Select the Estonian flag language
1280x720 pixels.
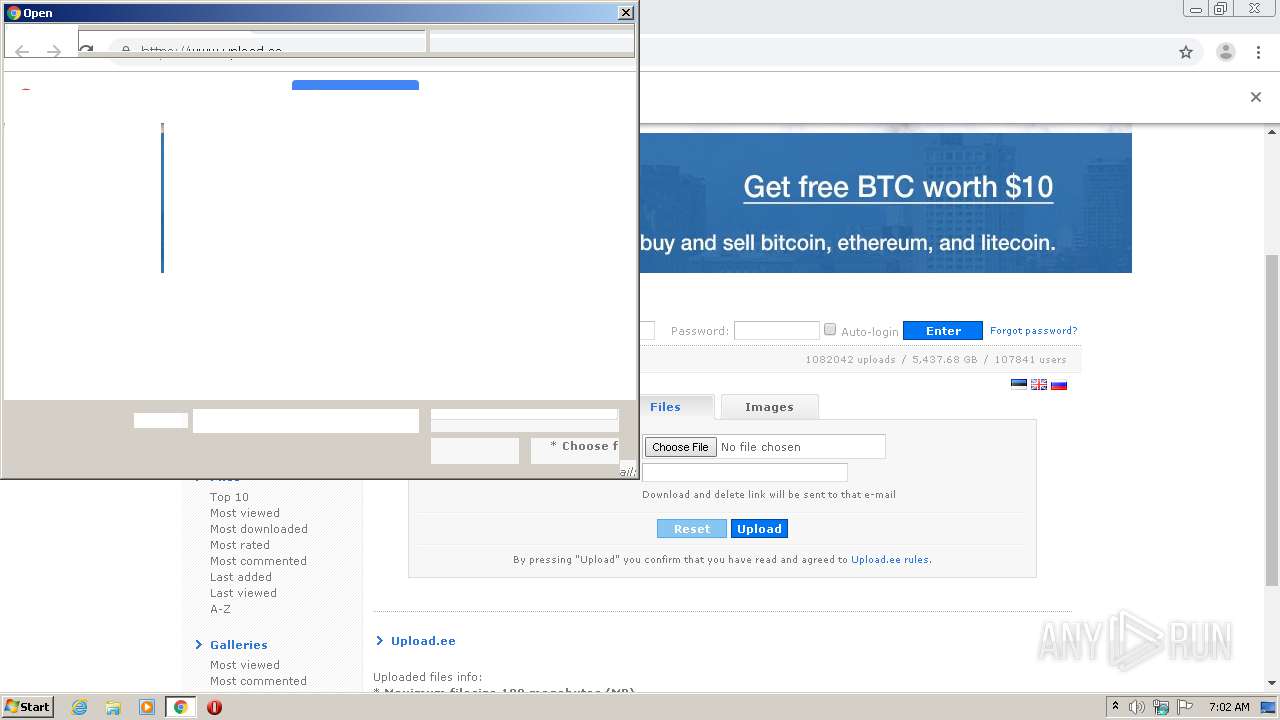point(1019,384)
